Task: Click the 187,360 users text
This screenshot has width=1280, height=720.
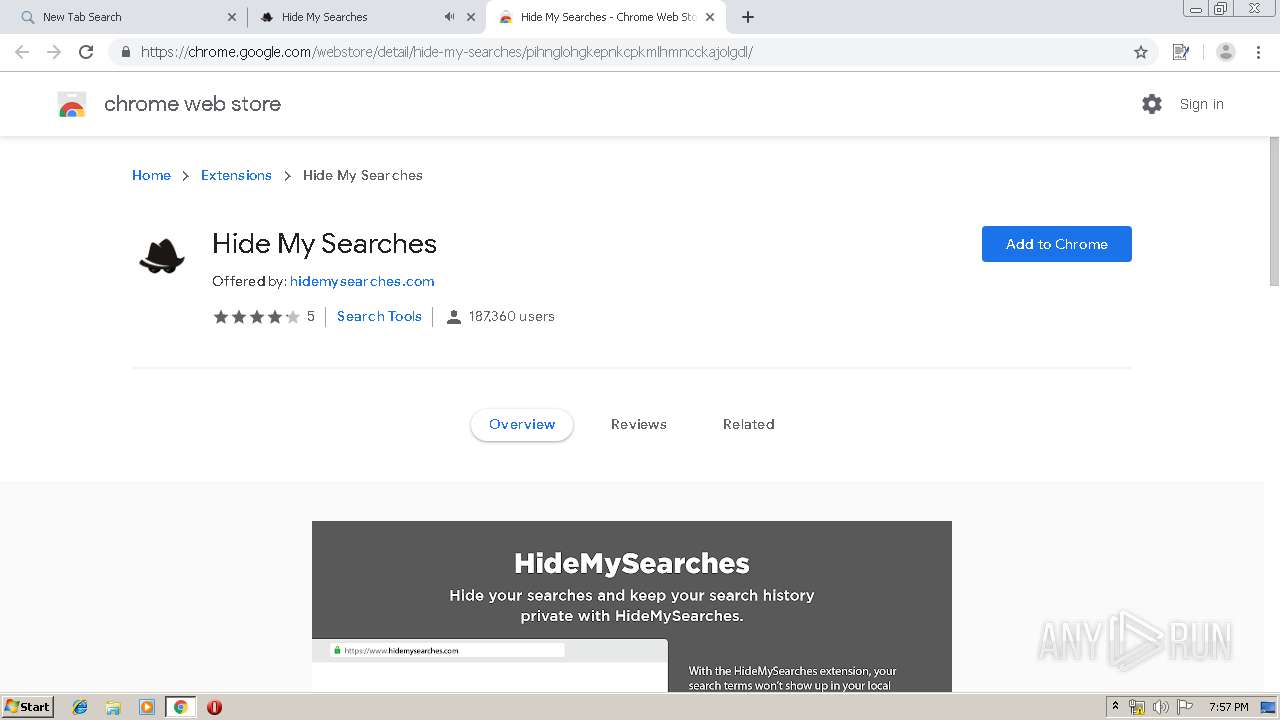Action: click(511, 316)
